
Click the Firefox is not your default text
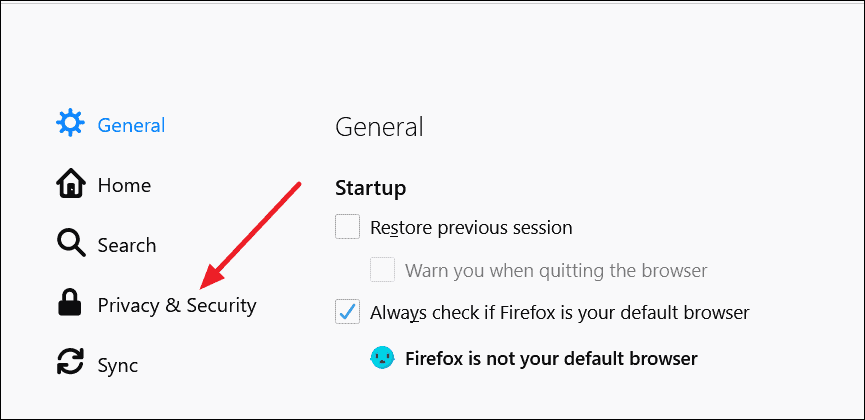point(552,359)
